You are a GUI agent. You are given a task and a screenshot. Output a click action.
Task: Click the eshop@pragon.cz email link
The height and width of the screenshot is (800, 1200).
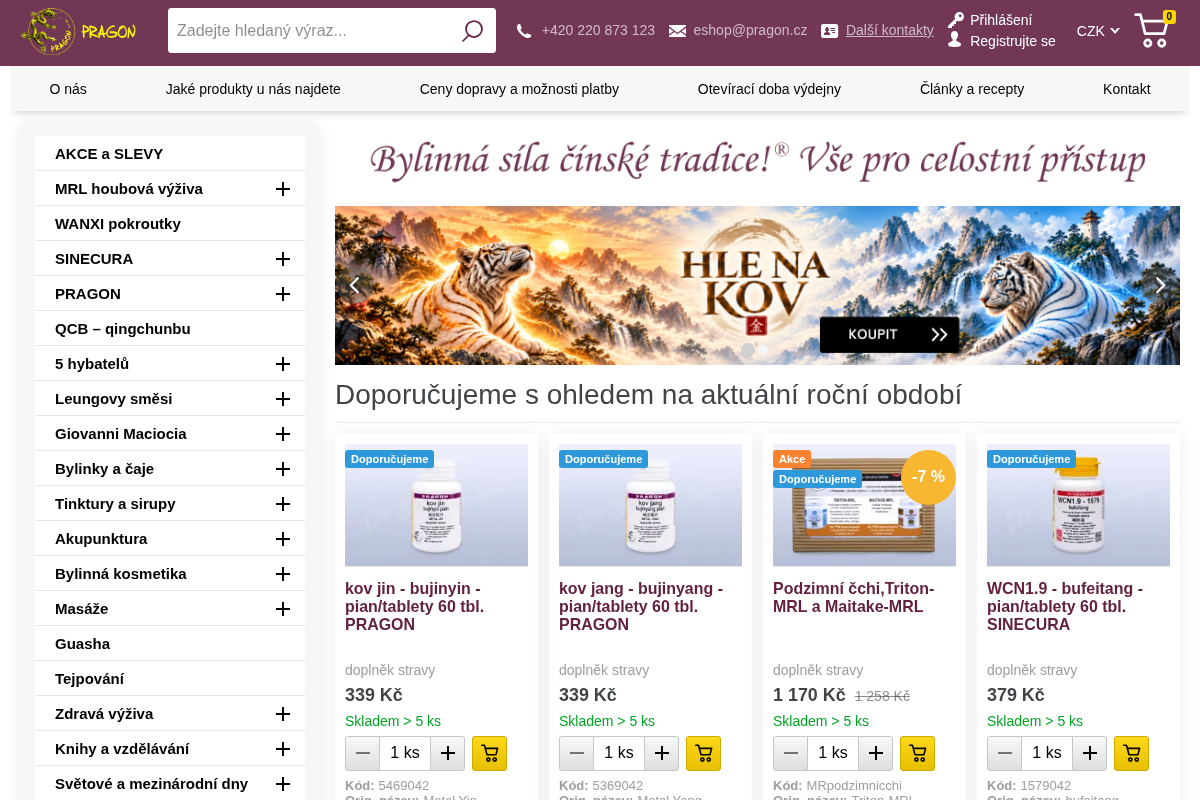(750, 30)
